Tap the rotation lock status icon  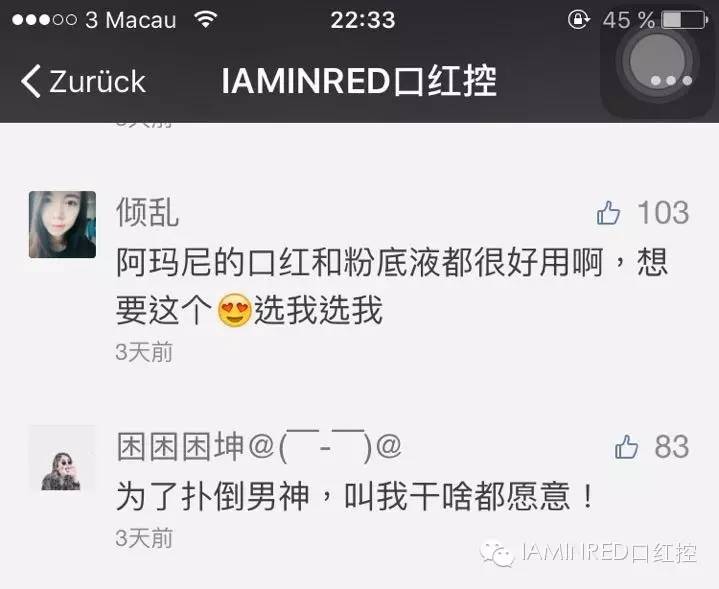pyautogui.click(x=579, y=20)
